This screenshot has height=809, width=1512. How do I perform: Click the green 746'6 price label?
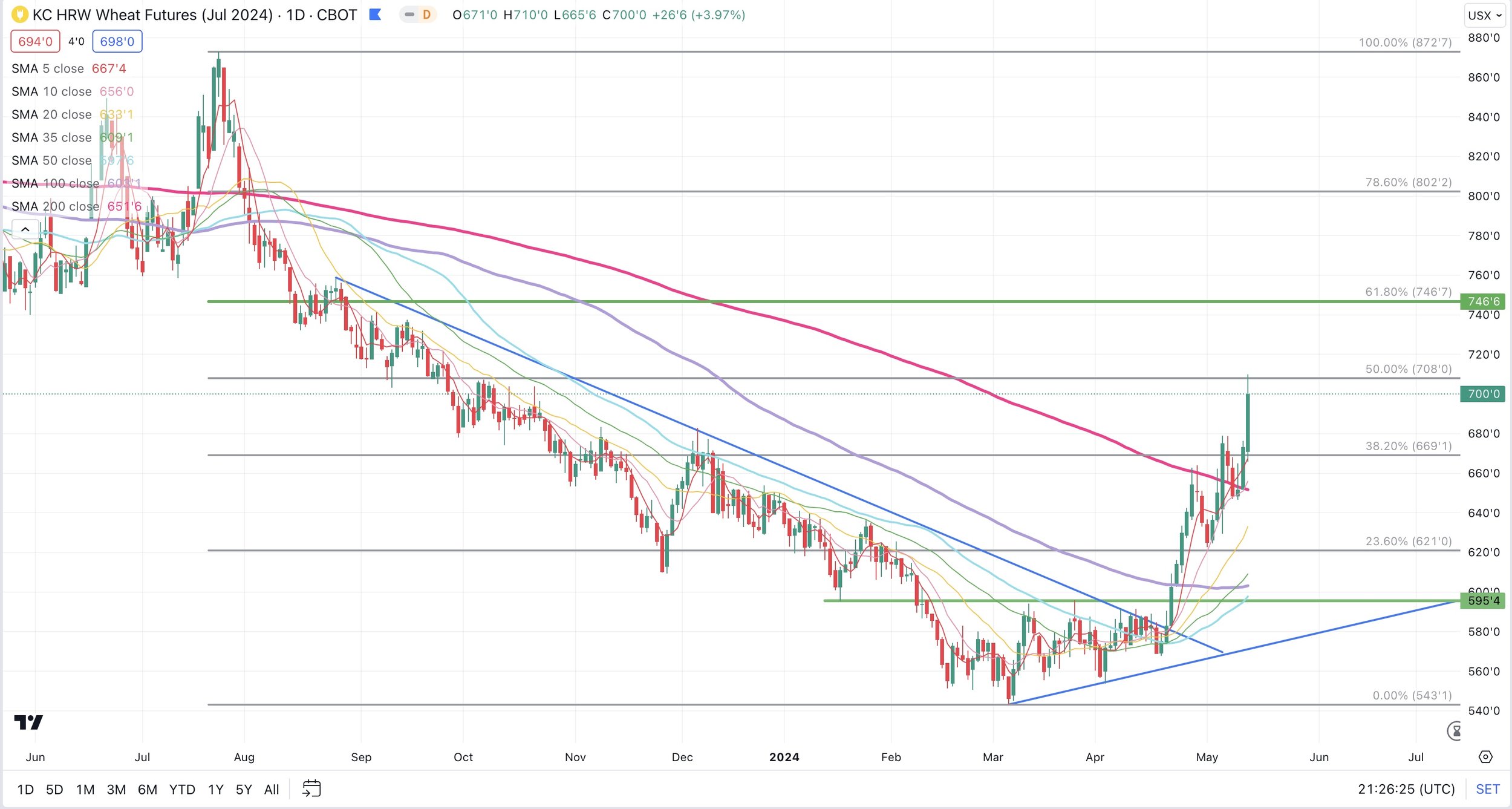click(x=1483, y=301)
